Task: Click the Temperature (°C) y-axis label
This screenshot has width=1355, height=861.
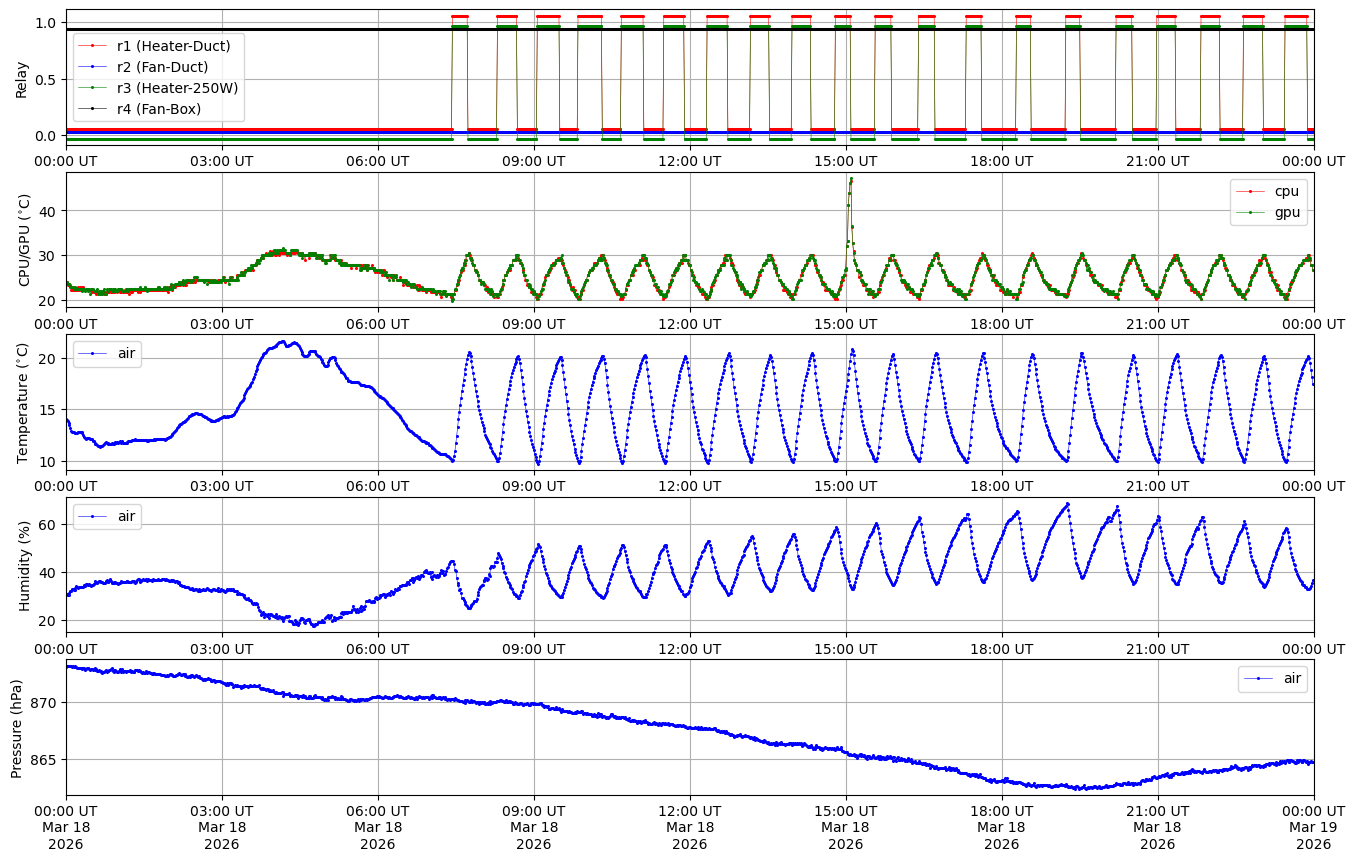Action: pyautogui.click(x=25, y=402)
